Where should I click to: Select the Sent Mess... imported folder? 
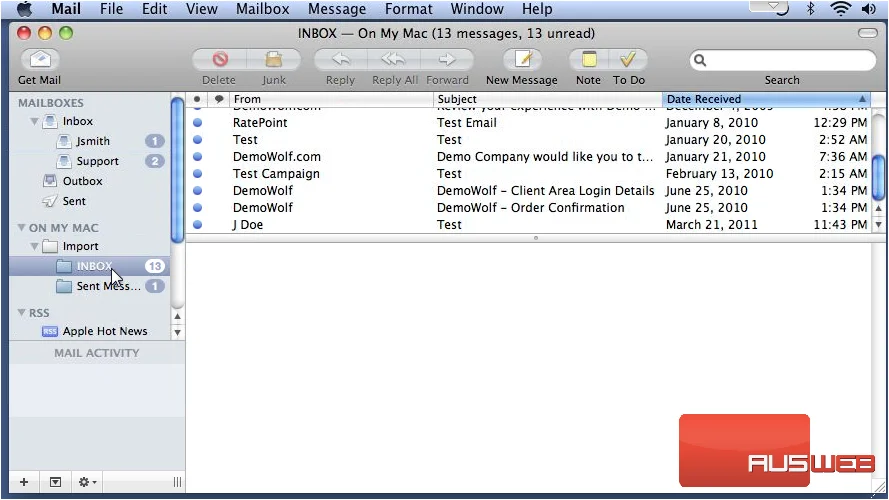coord(89,286)
